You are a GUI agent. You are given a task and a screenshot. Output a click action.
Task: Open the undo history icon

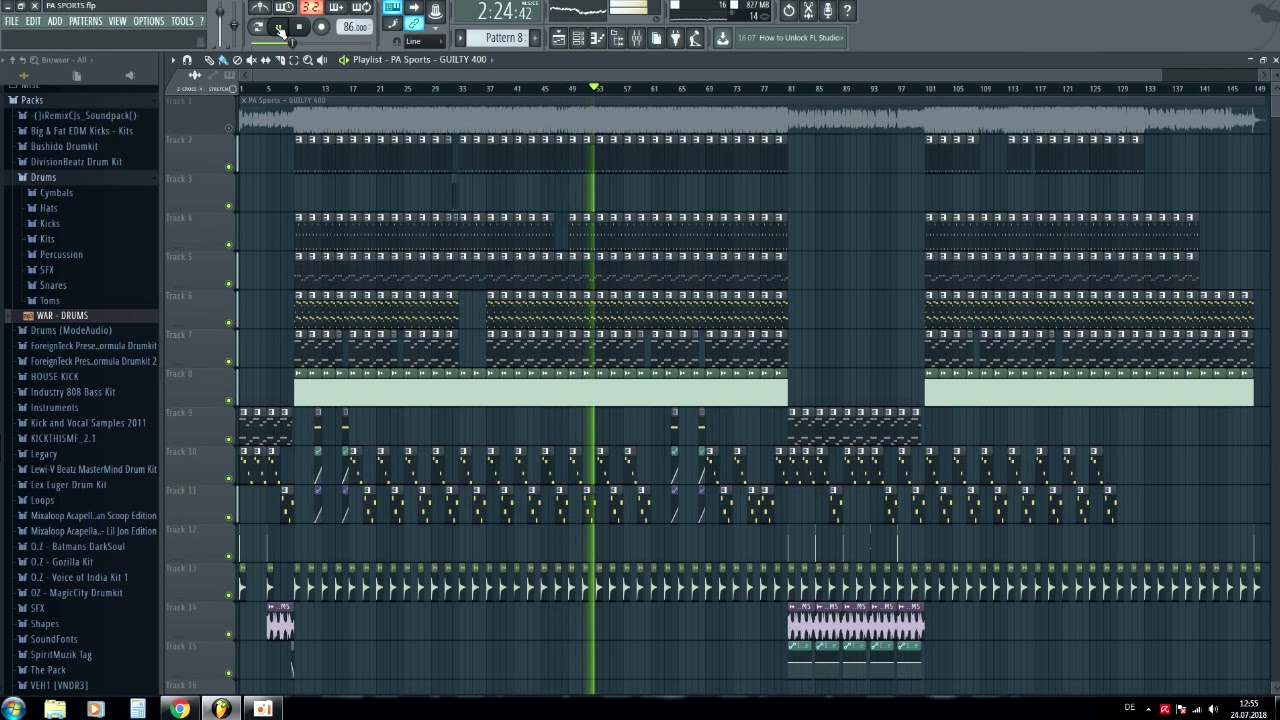coord(789,10)
